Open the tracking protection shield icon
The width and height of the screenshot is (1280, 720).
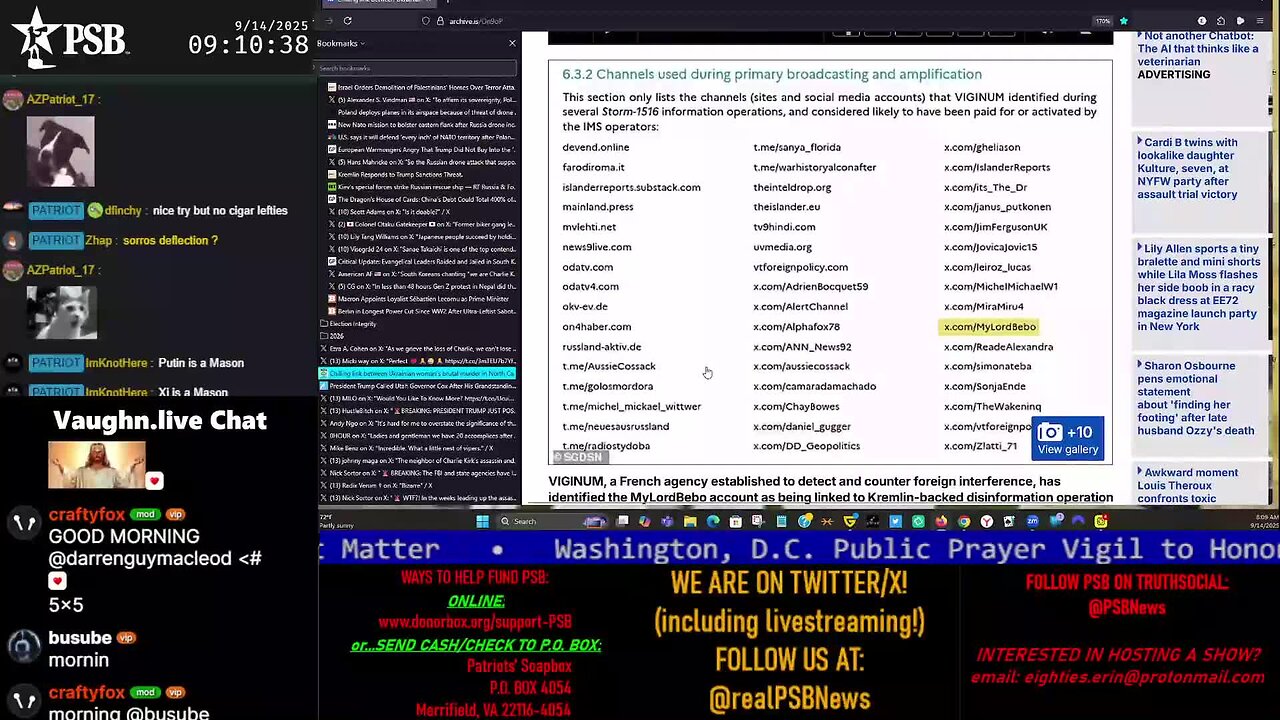(x=426, y=21)
